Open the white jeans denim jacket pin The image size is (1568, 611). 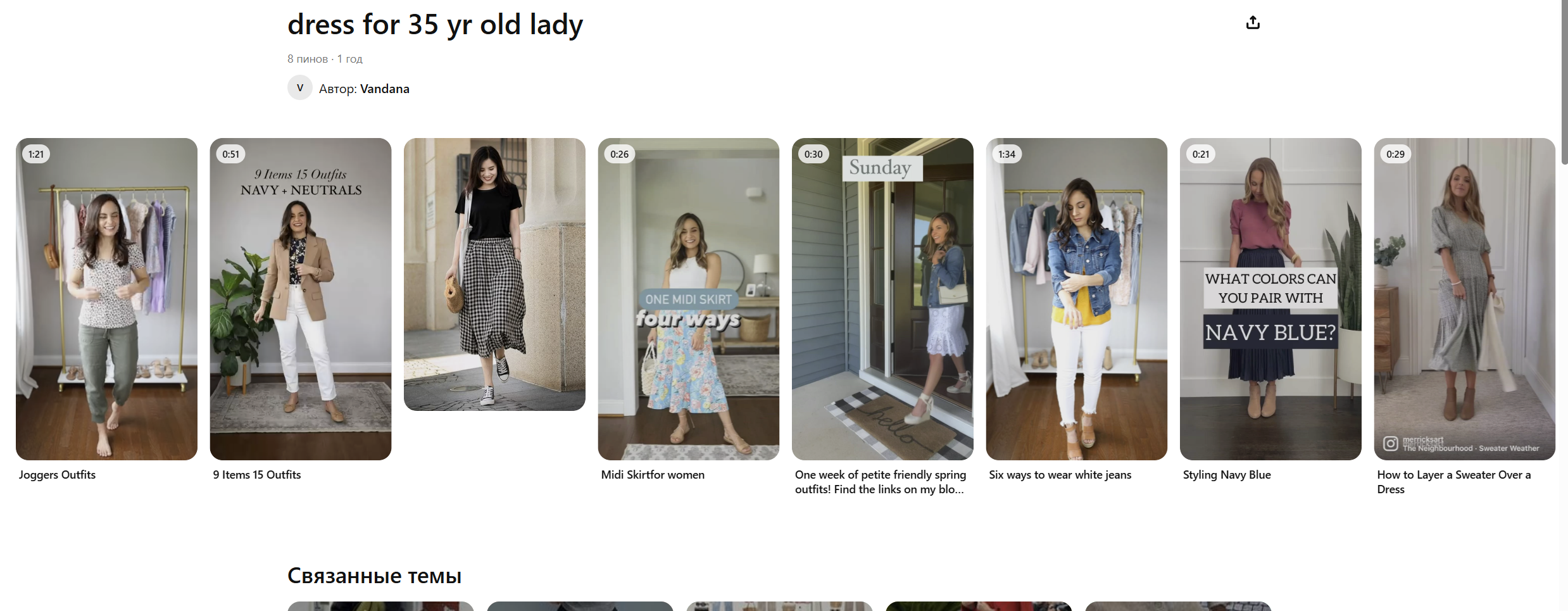tap(1077, 299)
